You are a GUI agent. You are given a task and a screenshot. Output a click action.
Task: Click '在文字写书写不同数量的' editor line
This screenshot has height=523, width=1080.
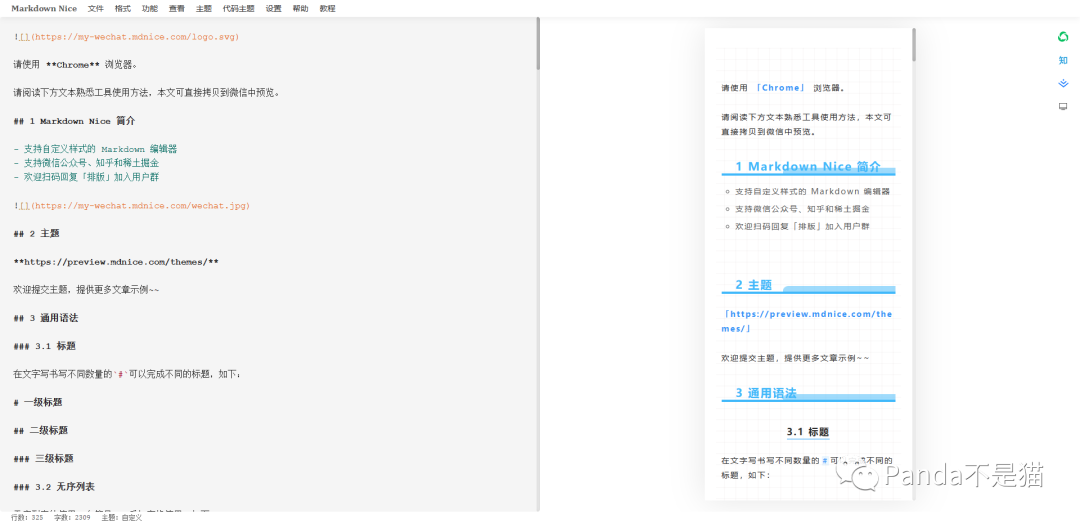[127, 374]
